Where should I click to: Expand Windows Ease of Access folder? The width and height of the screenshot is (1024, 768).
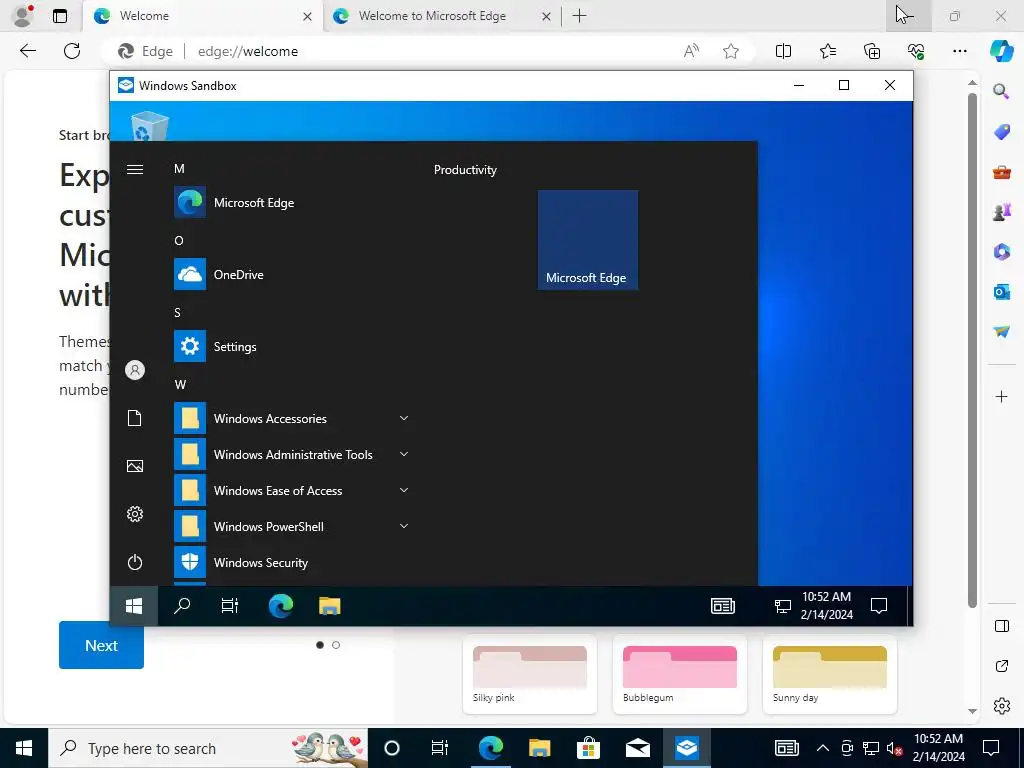[293, 490]
